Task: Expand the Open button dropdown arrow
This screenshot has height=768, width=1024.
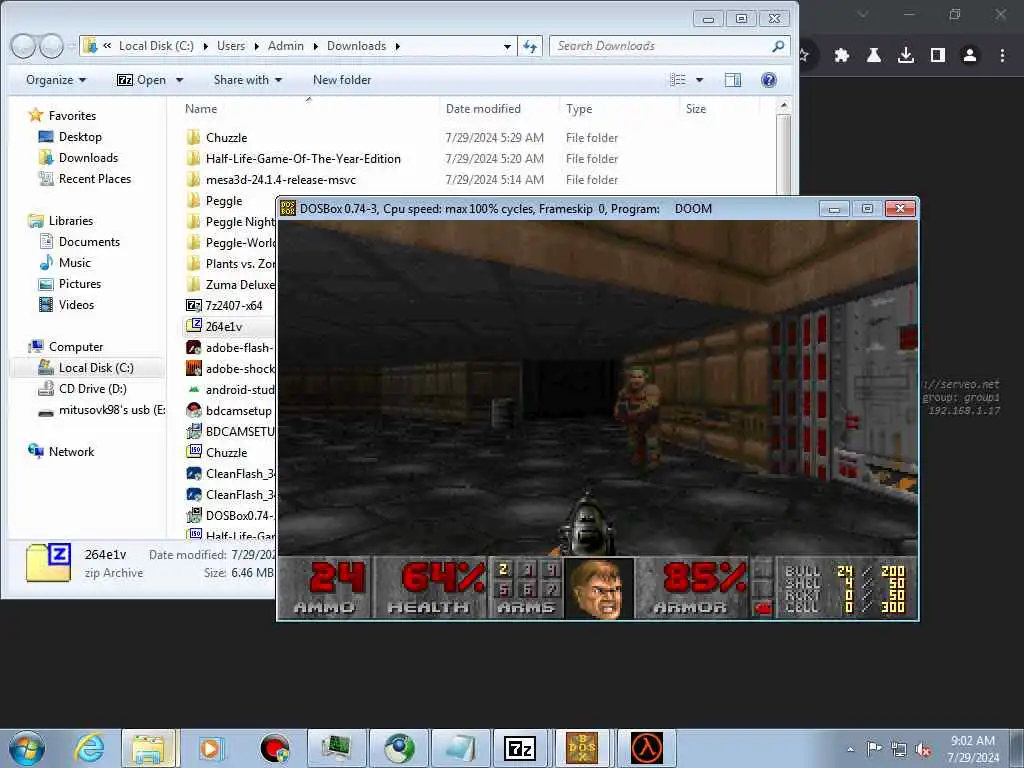Action: point(180,80)
